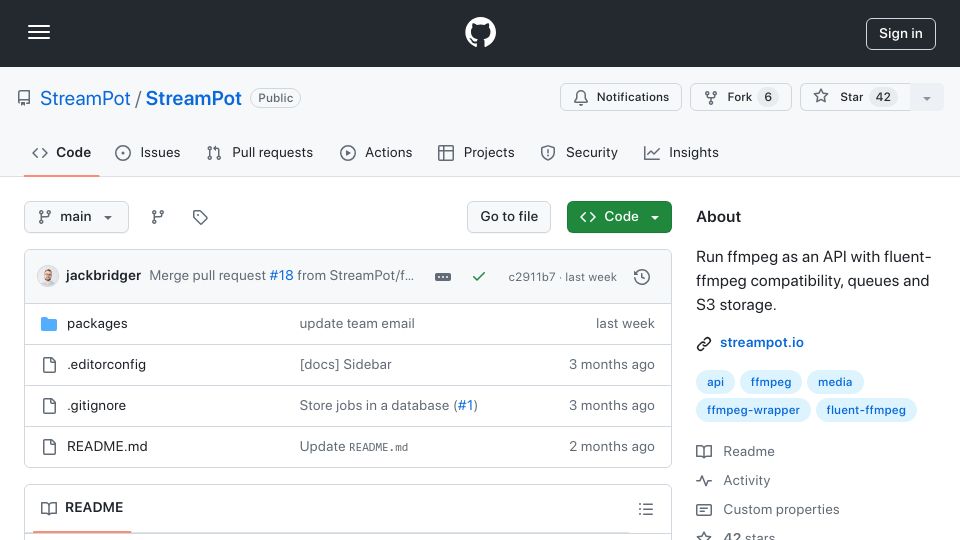Select the media topic tag
960x540 pixels.
pyautogui.click(x=835, y=382)
